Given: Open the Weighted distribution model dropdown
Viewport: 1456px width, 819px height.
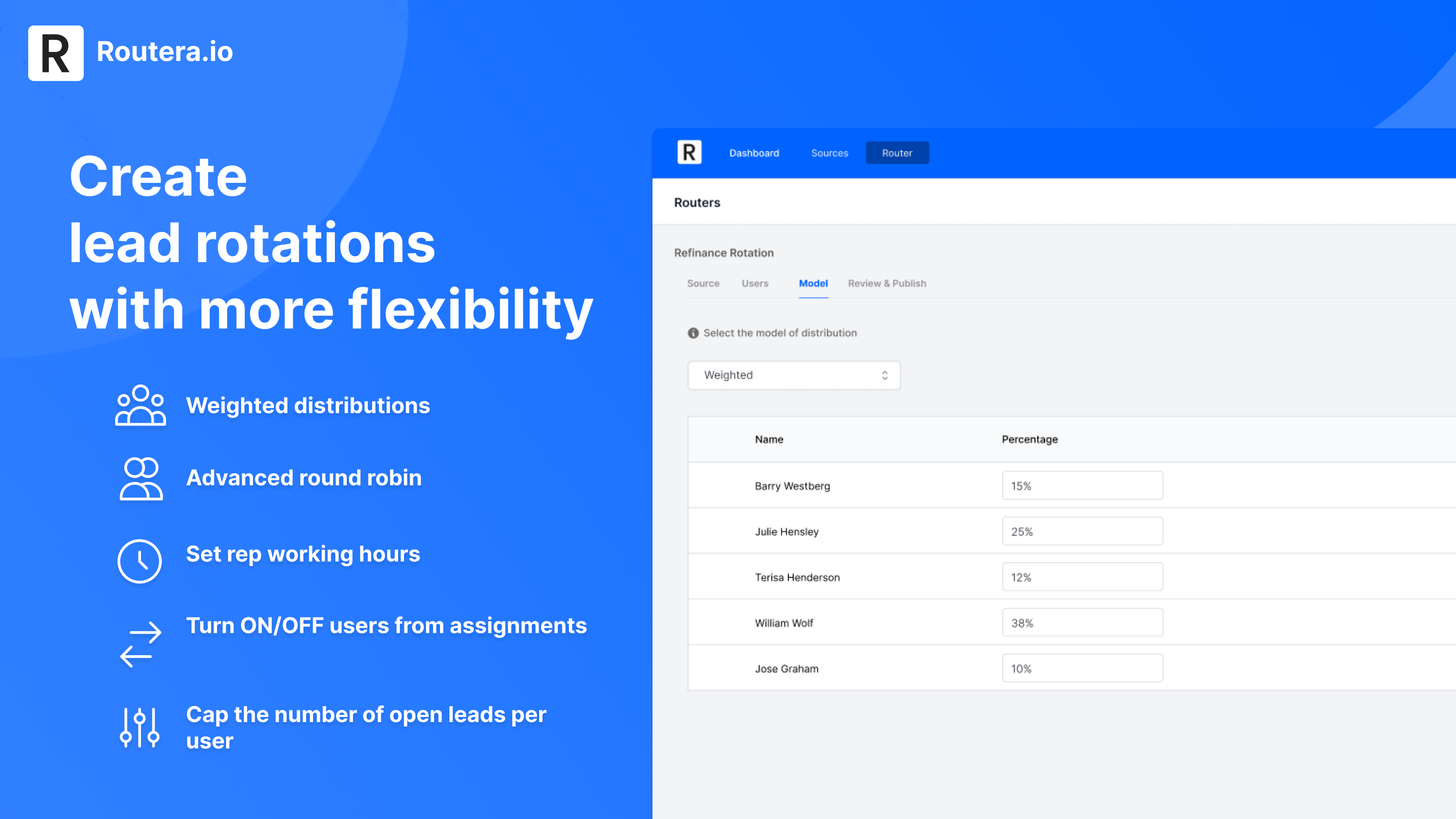Looking at the screenshot, I should (x=793, y=374).
